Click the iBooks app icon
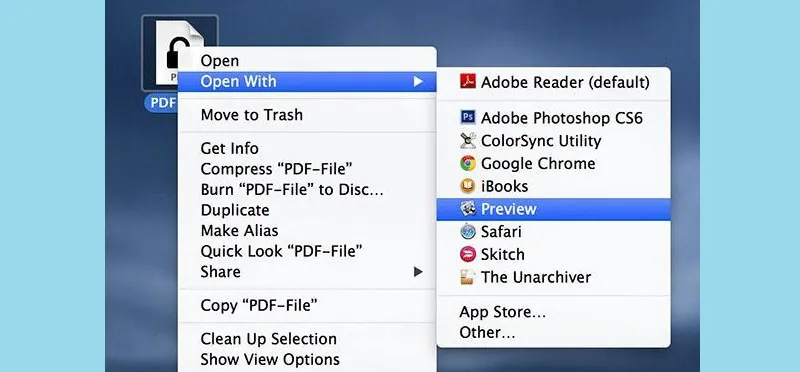800x372 pixels. tap(467, 186)
